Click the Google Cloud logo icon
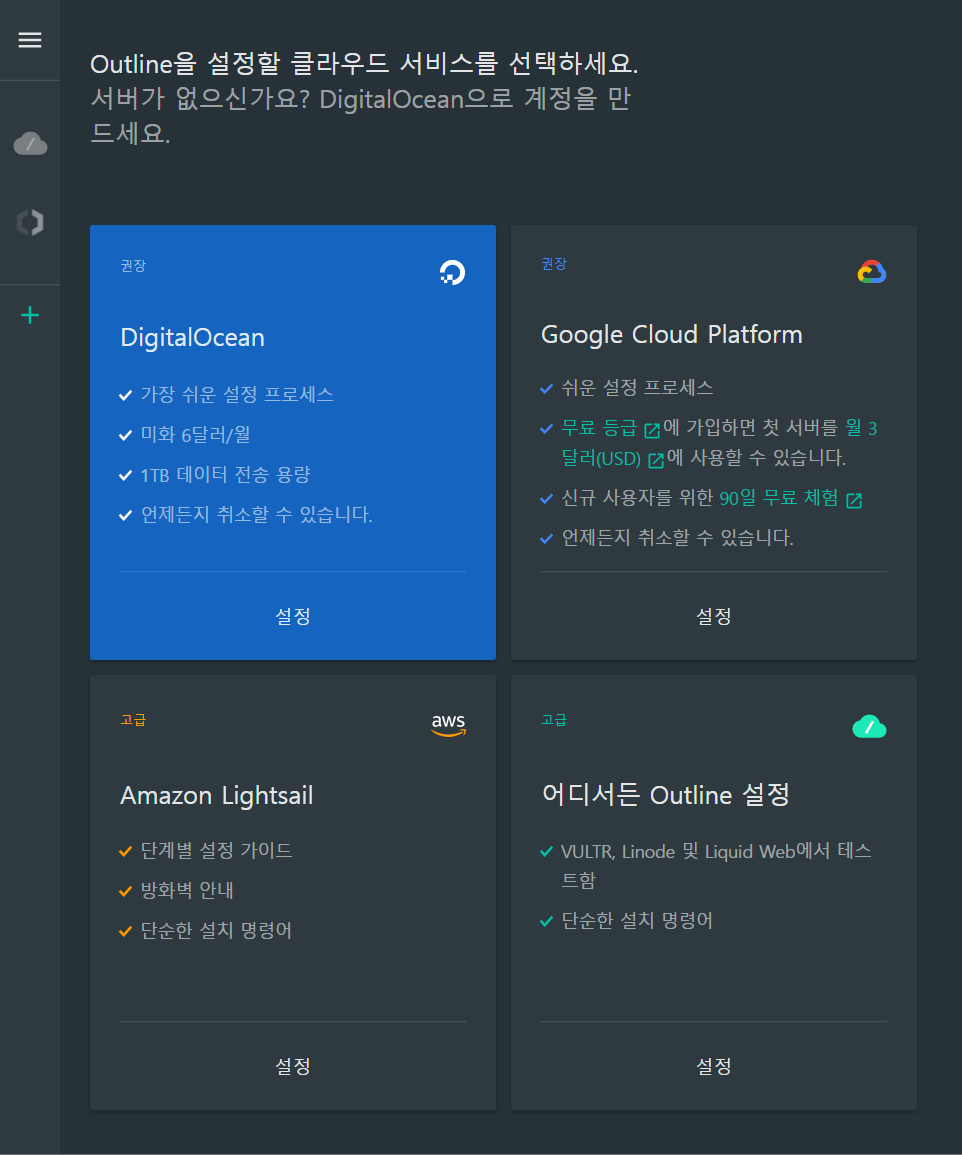The height and width of the screenshot is (1155, 962). pyautogui.click(x=872, y=272)
